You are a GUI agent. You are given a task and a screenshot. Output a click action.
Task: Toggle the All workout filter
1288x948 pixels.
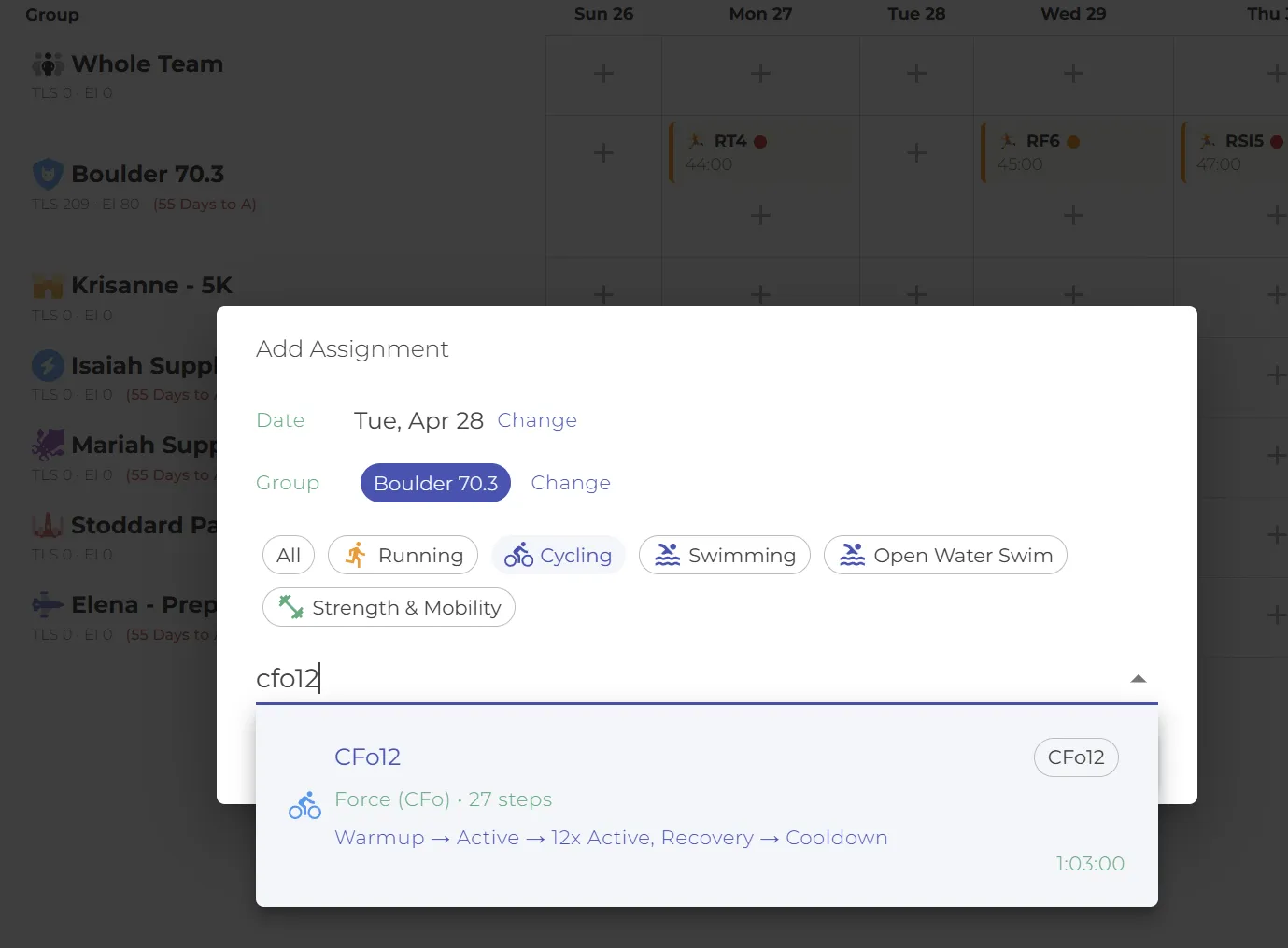288,554
